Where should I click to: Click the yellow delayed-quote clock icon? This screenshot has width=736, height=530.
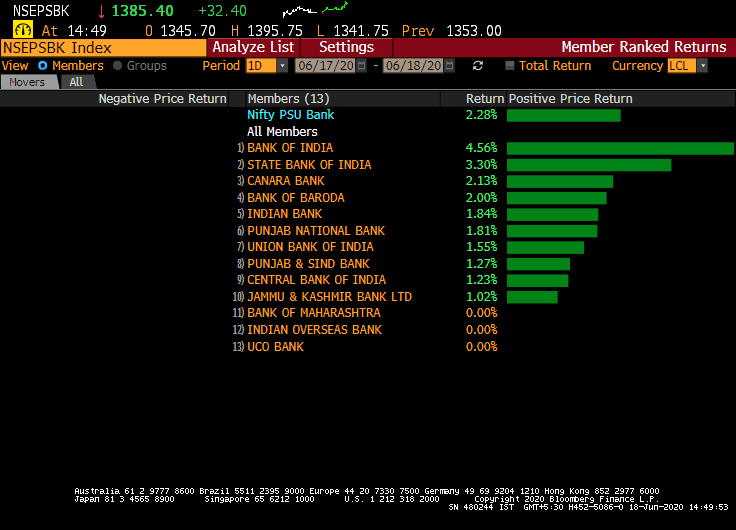coord(21,30)
